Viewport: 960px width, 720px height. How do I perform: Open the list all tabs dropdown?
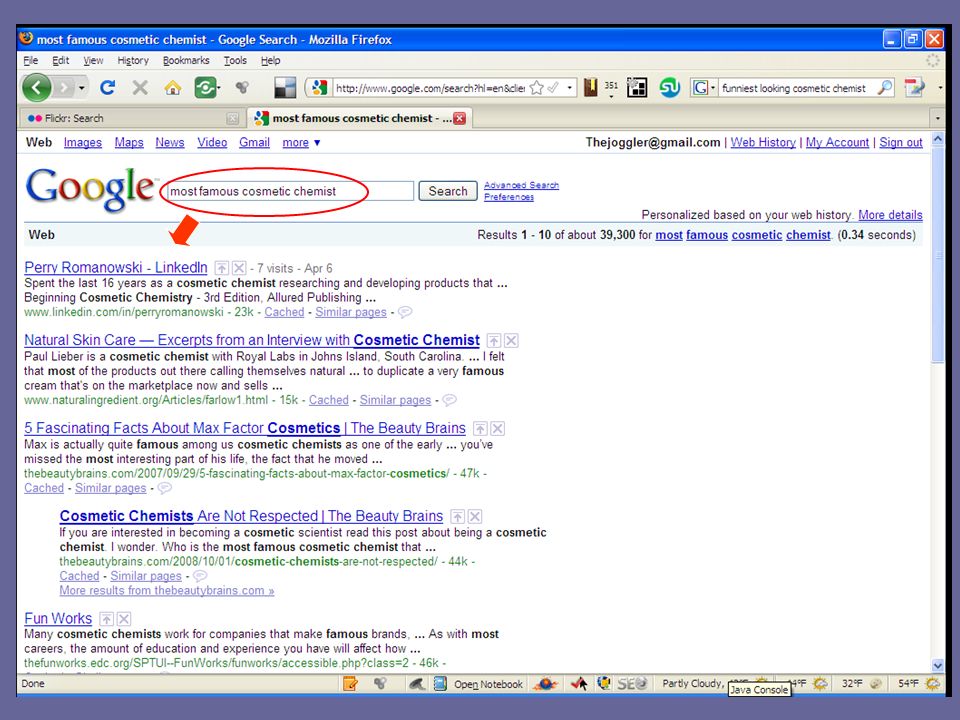click(937, 118)
